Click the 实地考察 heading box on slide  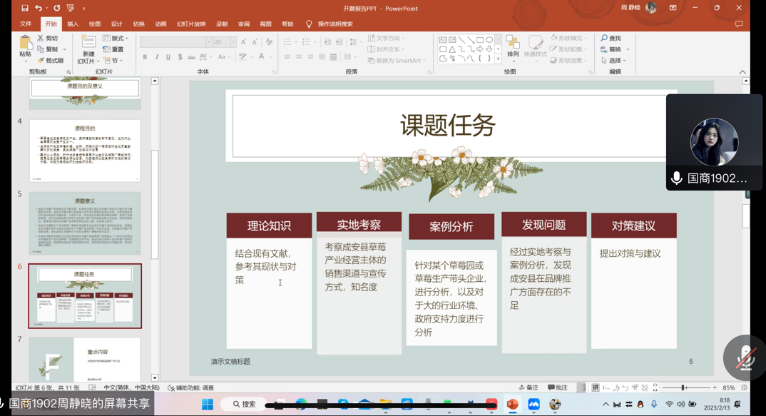coord(358,222)
